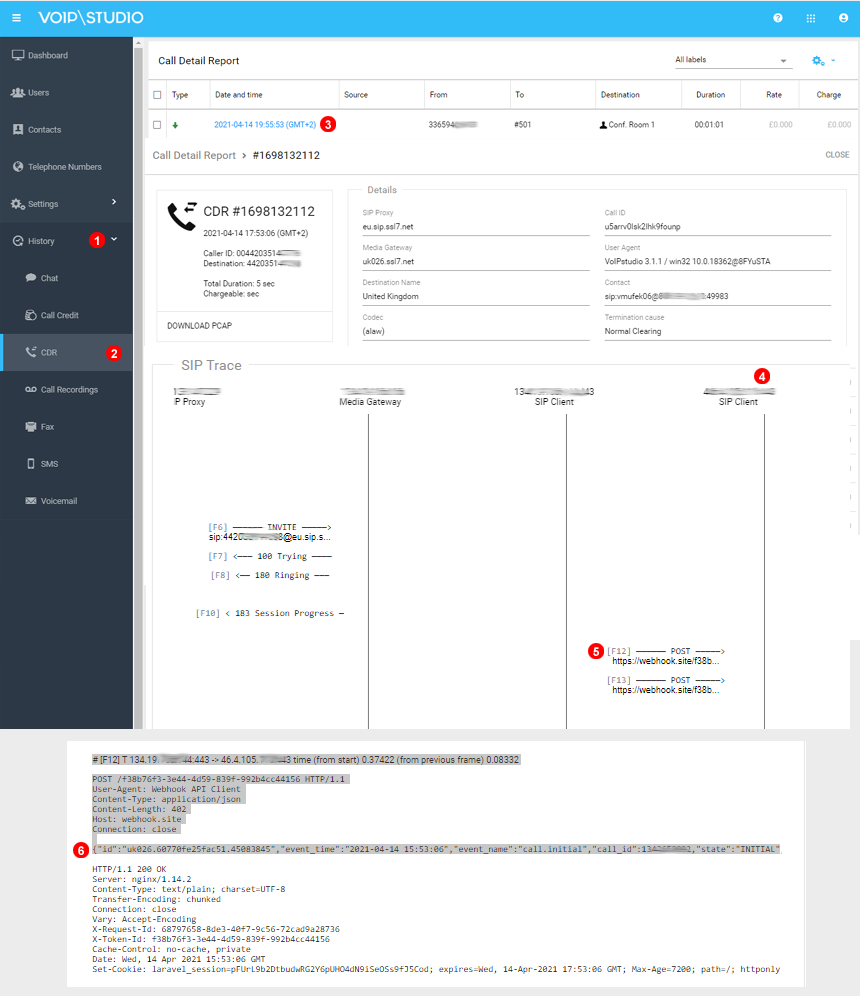Click the Settings gears icon
This screenshot has height=996, width=860.
[x=18, y=204]
